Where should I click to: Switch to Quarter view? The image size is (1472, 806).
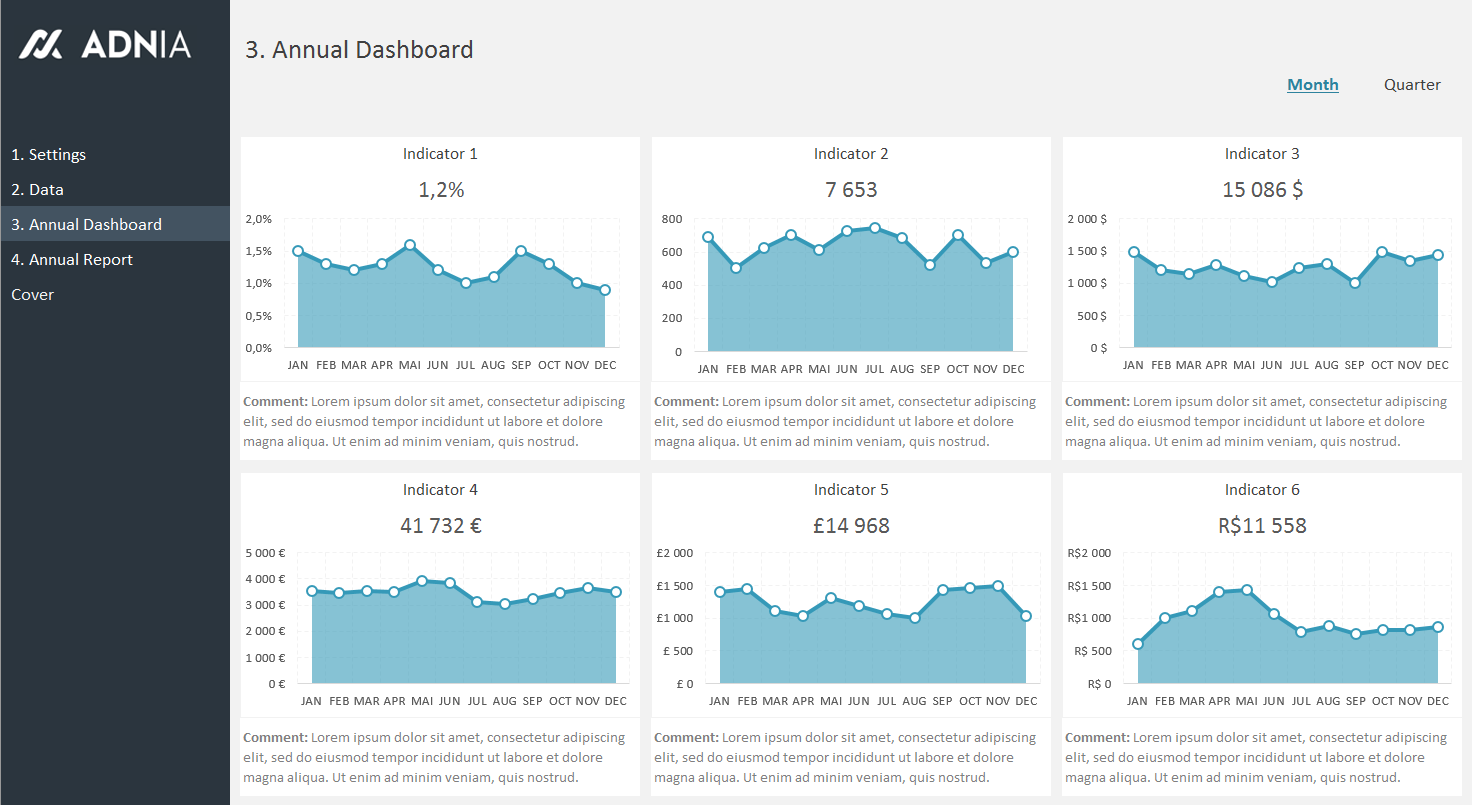pyautogui.click(x=1412, y=85)
